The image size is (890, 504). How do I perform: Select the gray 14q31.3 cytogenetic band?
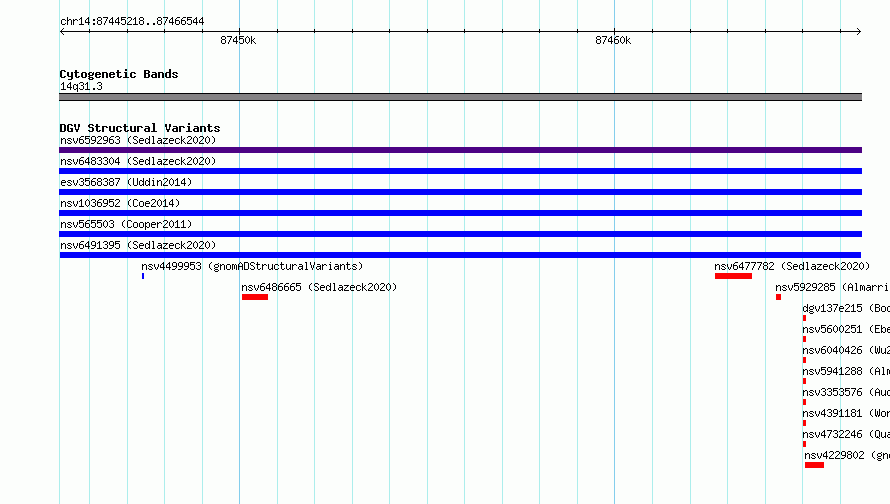(x=460, y=97)
